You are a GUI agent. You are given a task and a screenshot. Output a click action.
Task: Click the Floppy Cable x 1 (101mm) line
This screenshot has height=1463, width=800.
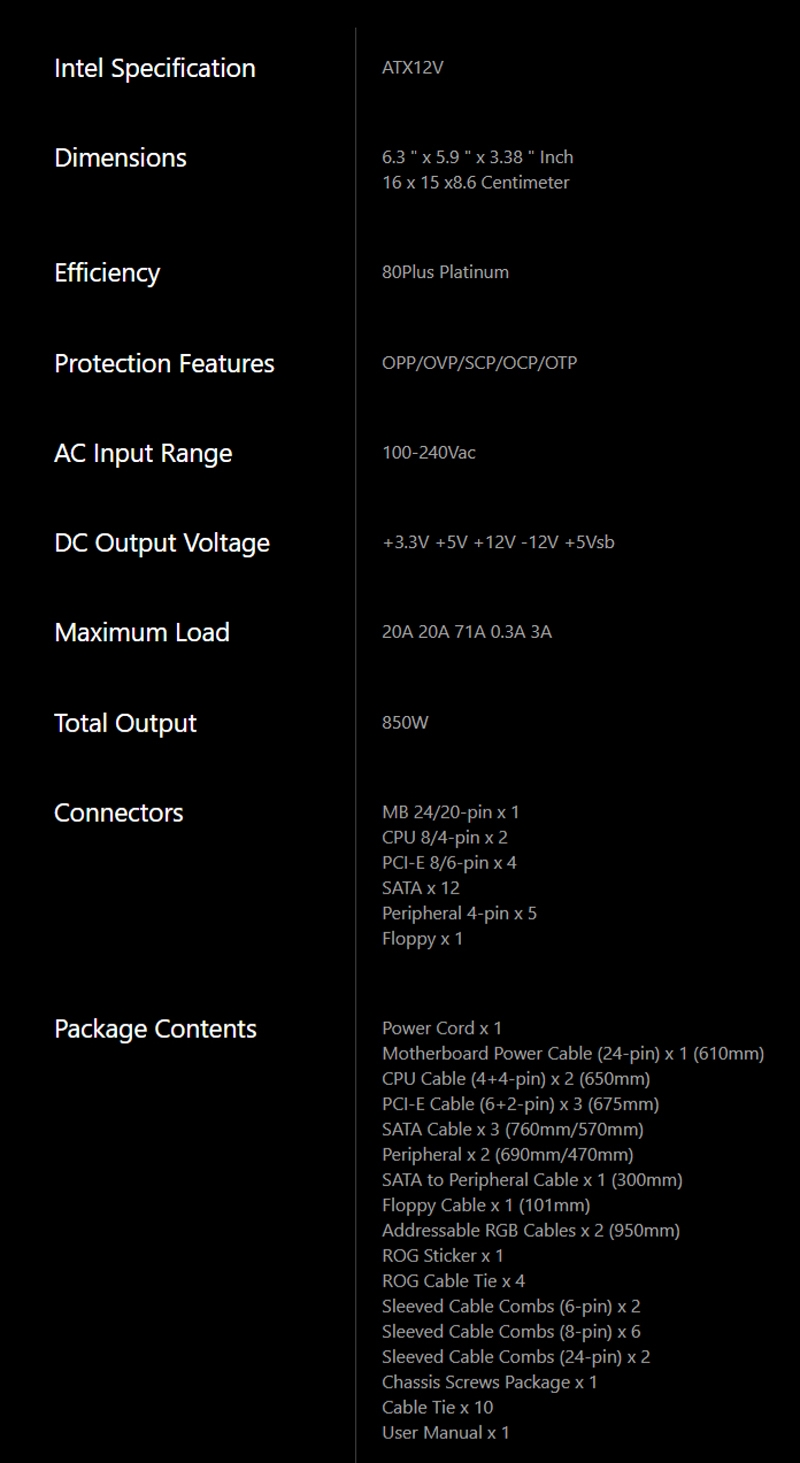(x=486, y=1206)
